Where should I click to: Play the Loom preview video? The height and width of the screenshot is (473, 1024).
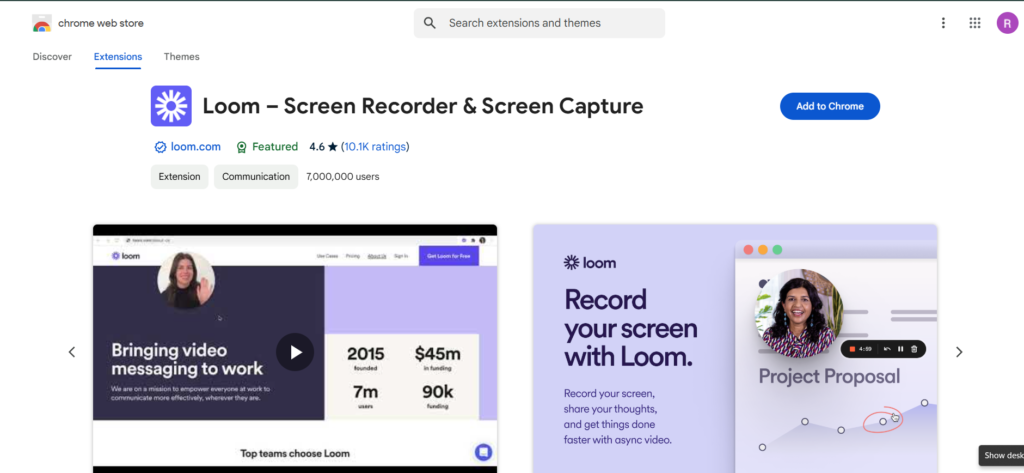[x=295, y=352]
